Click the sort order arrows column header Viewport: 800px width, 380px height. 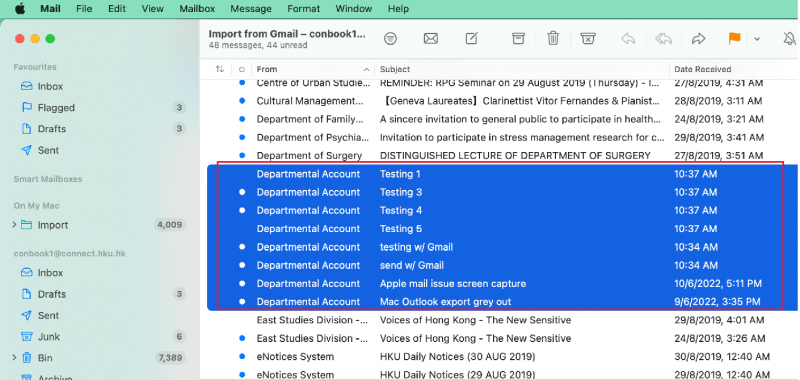[220, 69]
